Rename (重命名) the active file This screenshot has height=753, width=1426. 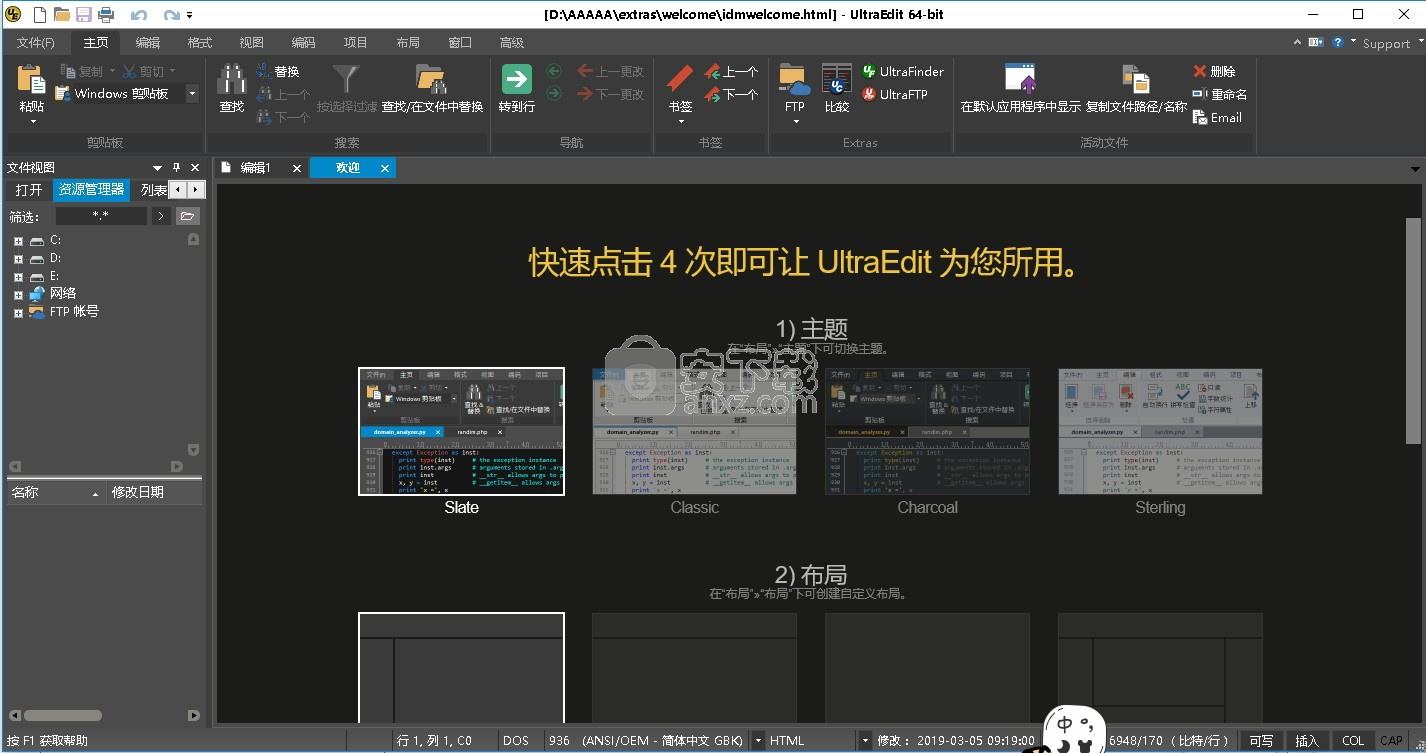[1219, 95]
